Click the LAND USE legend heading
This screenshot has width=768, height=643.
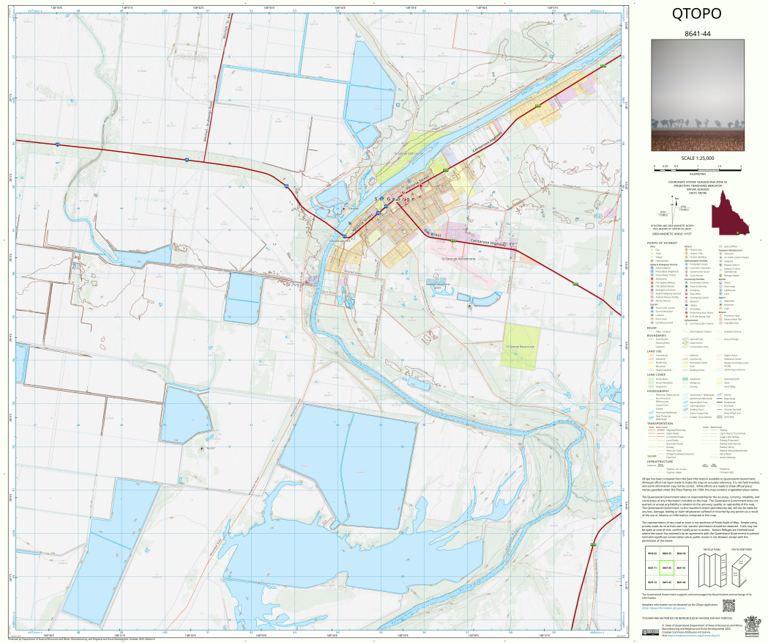coord(654,352)
